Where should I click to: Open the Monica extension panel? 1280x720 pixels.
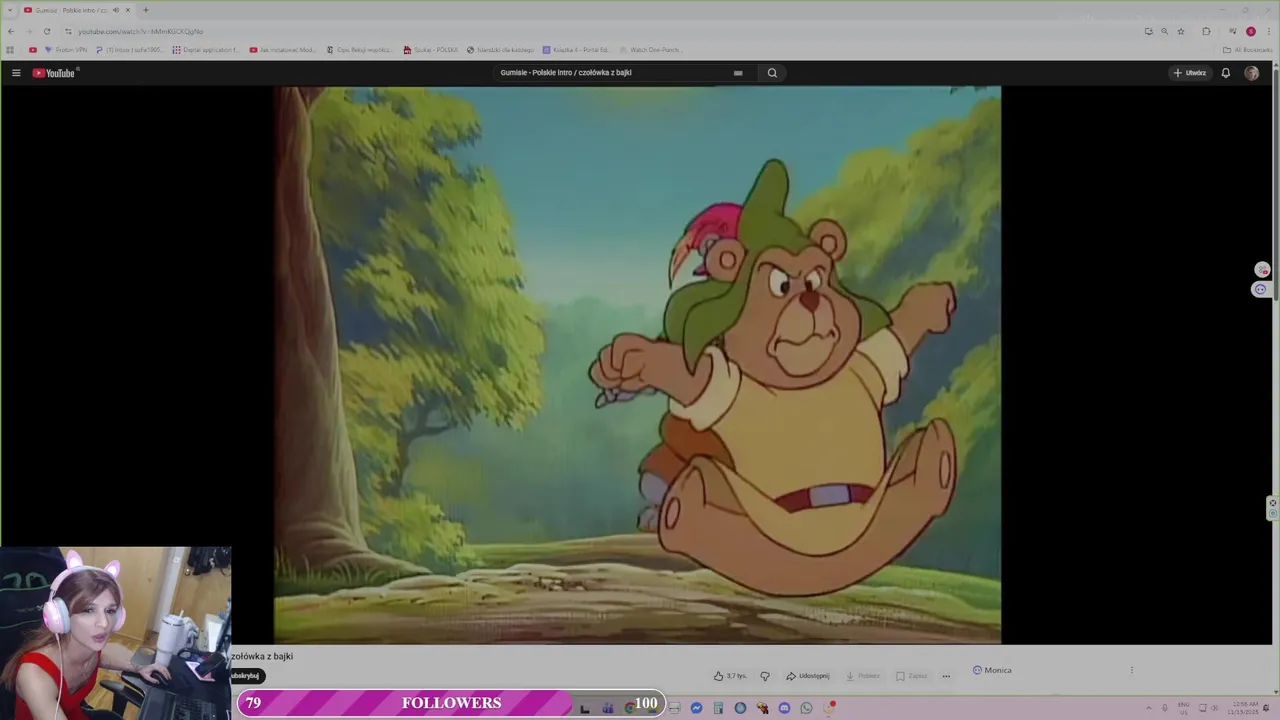(x=992, y=670)
